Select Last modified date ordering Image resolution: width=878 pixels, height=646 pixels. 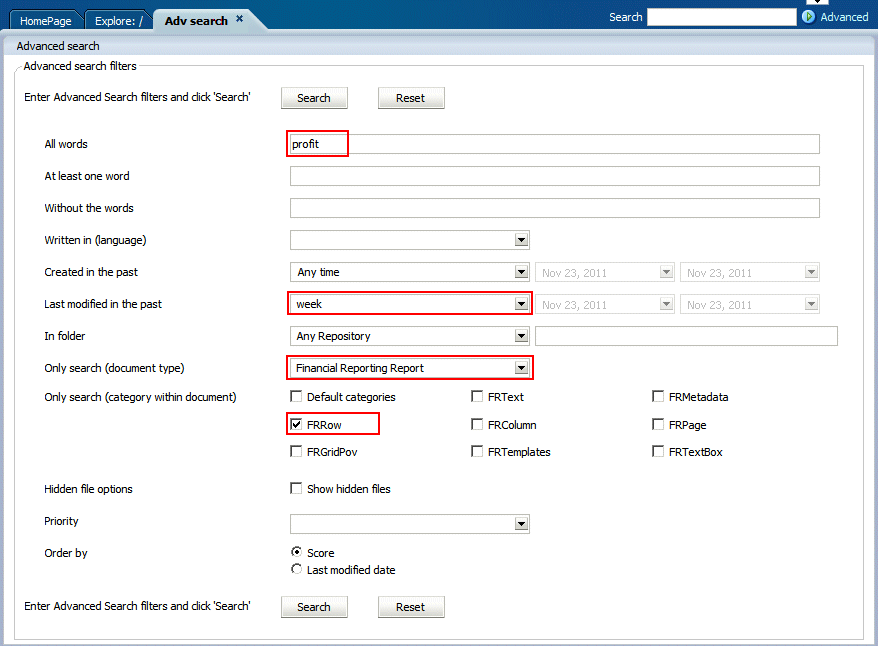[x=296, y=570]
